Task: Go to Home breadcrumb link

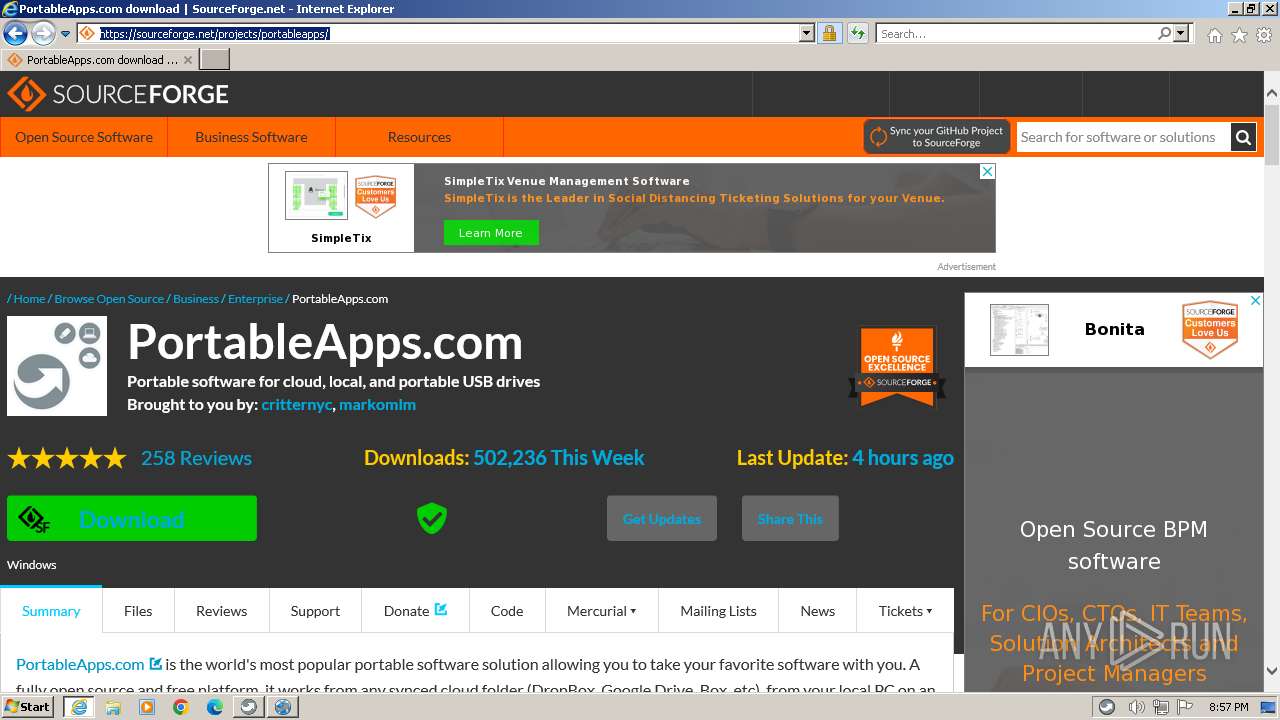Action: tap(29, 299)
